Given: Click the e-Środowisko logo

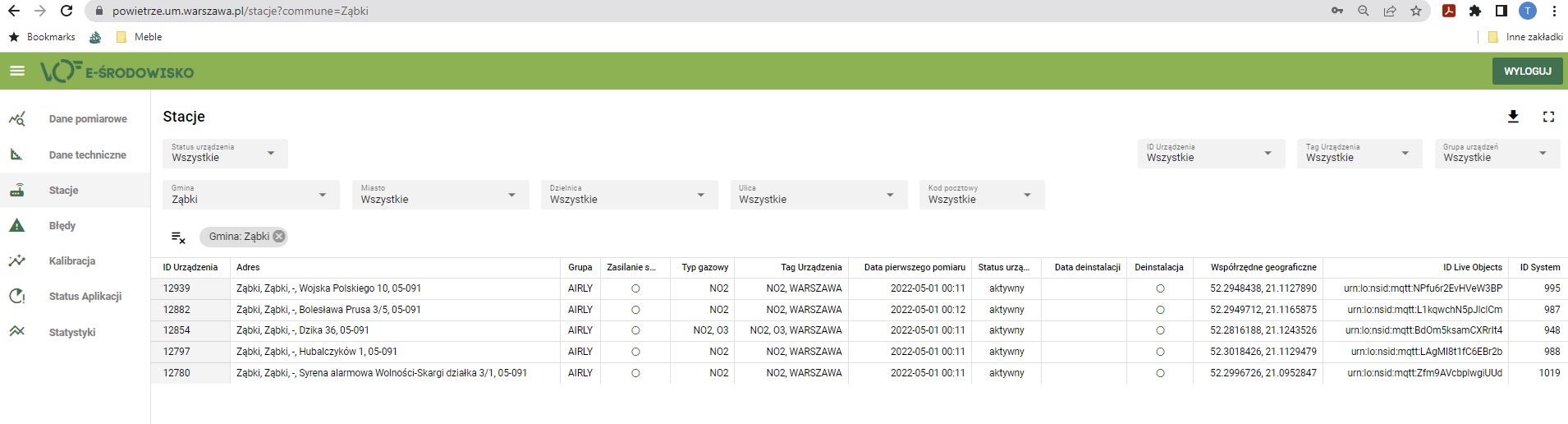Looking at the screenshot, I should pos(117,72).
